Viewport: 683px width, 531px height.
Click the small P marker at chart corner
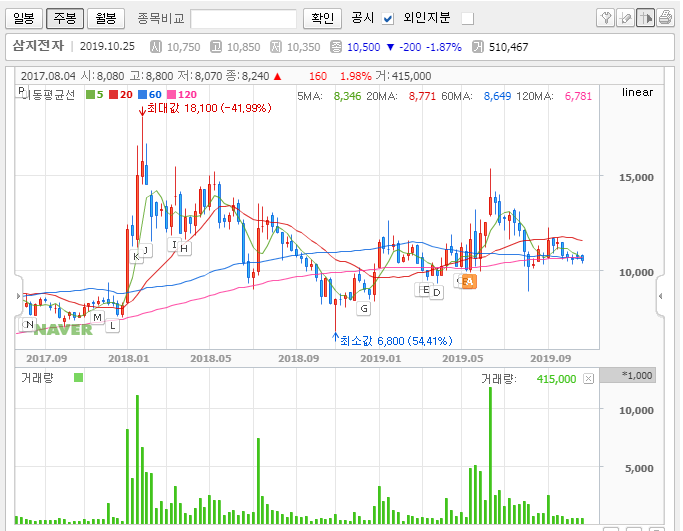pos(21,91)
